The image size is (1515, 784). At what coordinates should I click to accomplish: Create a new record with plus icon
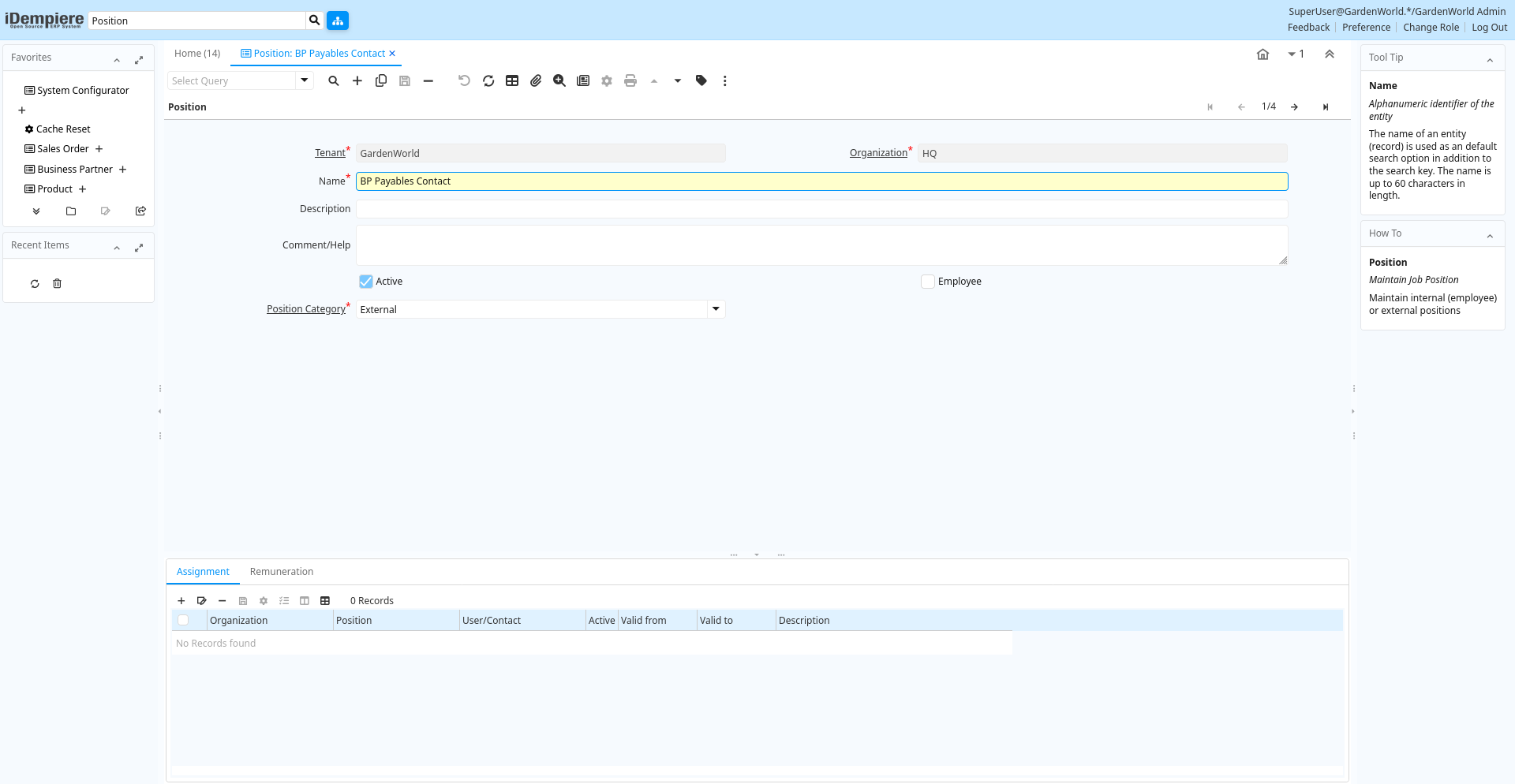(357, 80)
